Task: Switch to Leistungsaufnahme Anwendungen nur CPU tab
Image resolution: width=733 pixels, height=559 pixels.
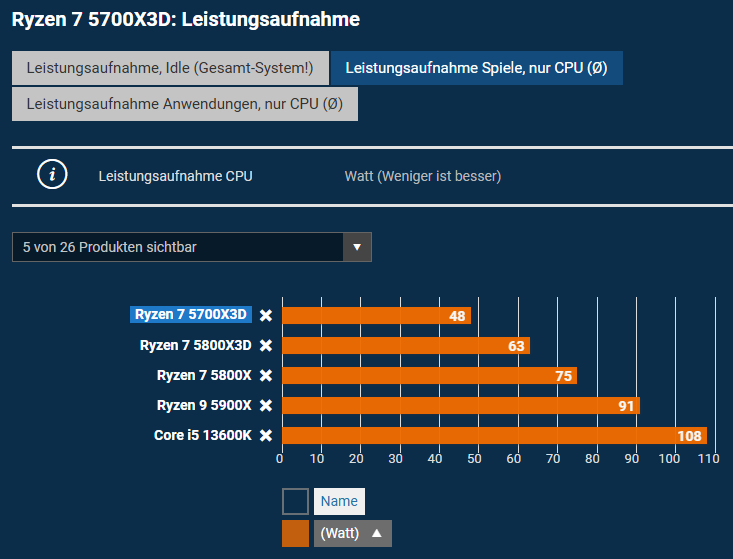Action: click(185, 104)
